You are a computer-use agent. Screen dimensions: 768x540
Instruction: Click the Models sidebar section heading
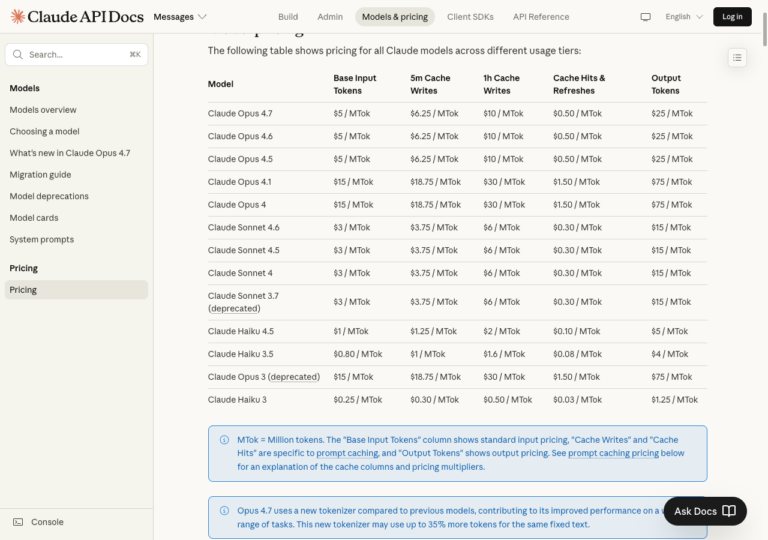tap(24, 88)
